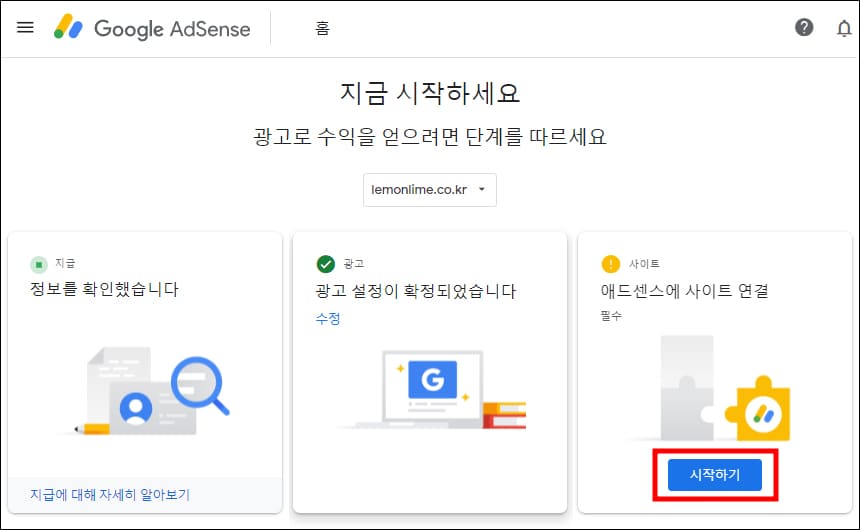Open 지급에 대해 자세히 알아보기 link
The height and width of the screenshot is (530, 860).
click(110, 495)
